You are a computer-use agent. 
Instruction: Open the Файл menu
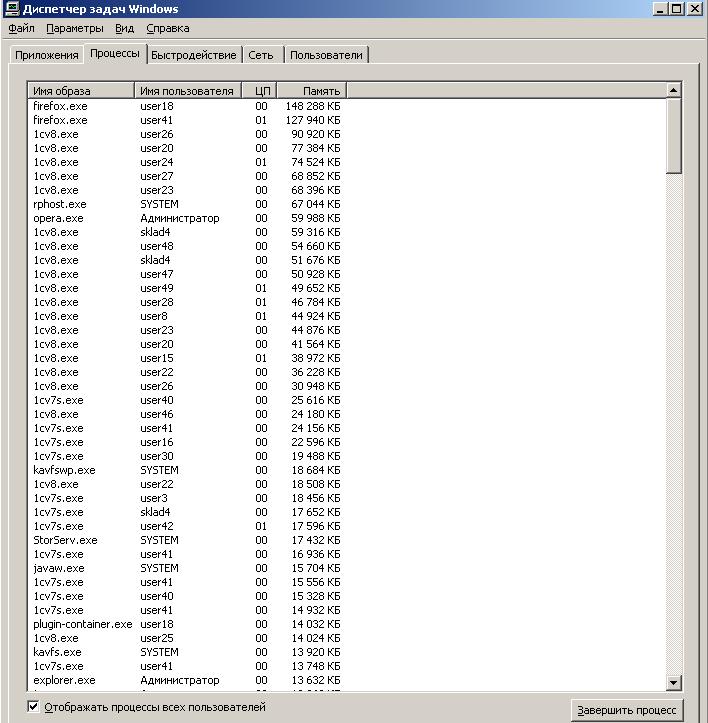click(21, 29)
